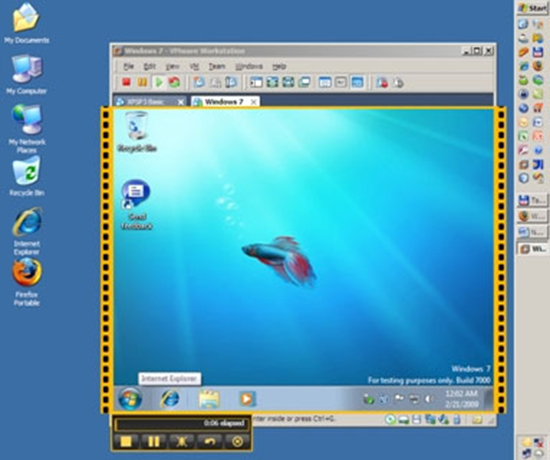550x460 pixels.
Task: Click the undo arrow on recorder panel
Action: [210, 441]
